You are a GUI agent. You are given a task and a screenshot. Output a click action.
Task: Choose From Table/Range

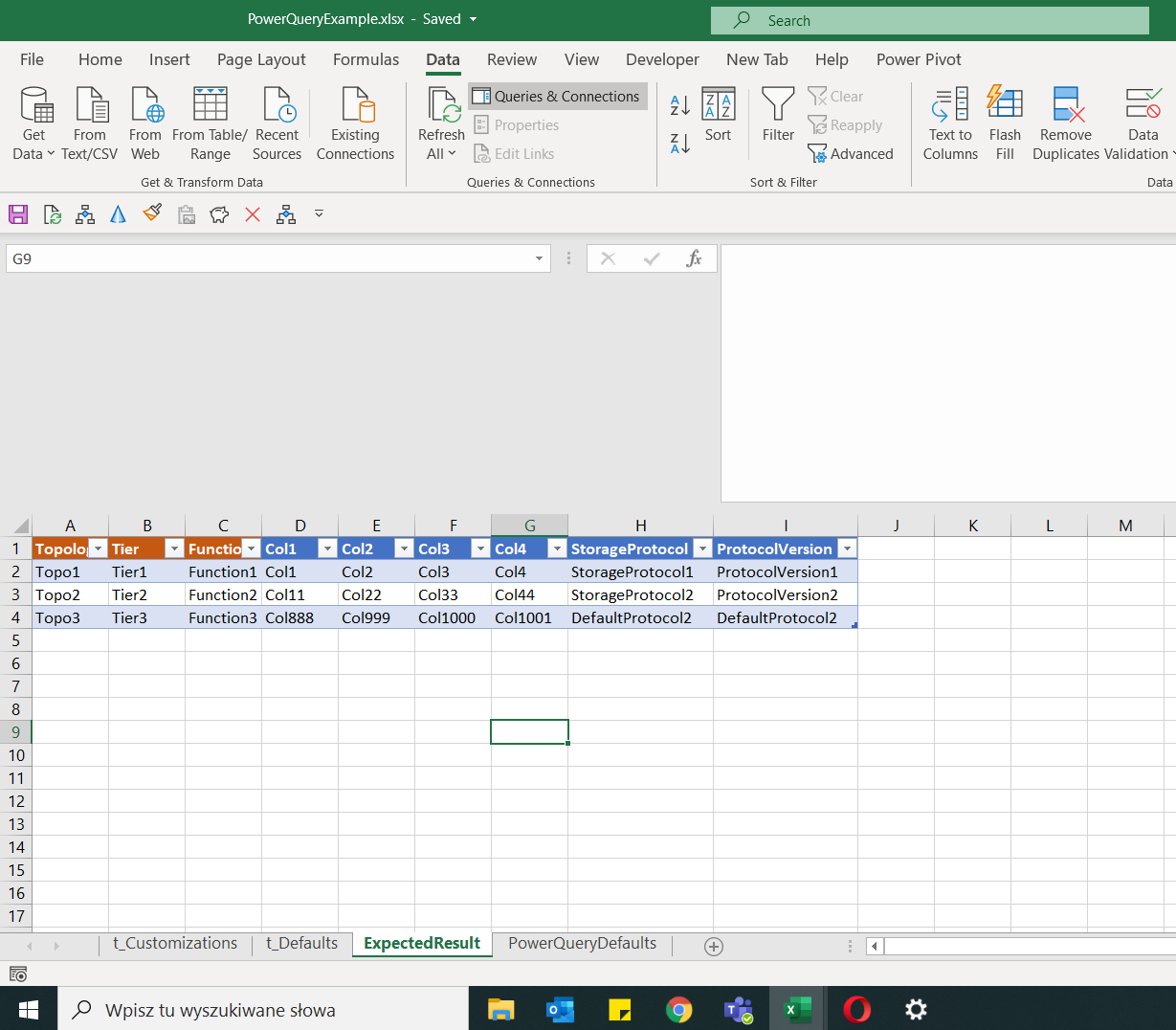210,123
